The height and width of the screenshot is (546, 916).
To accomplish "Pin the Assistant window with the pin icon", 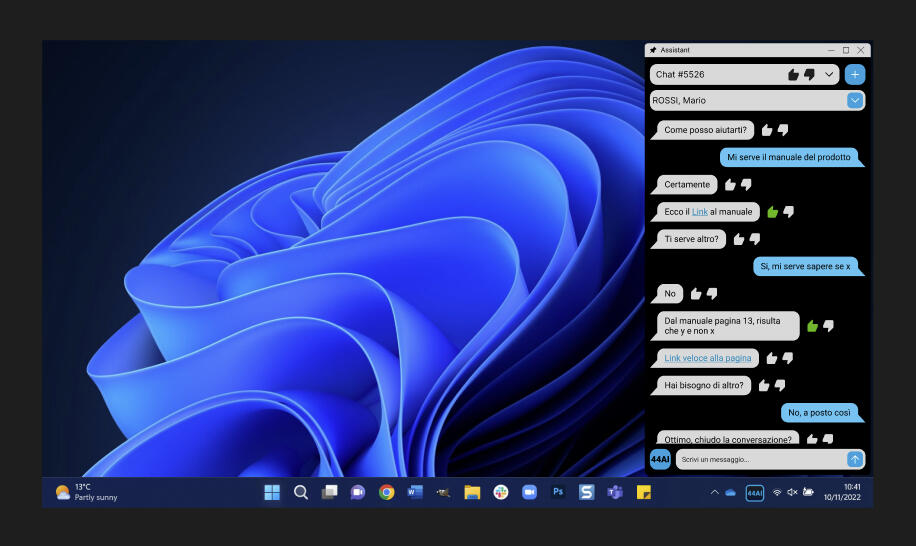I will click(653, 50).
